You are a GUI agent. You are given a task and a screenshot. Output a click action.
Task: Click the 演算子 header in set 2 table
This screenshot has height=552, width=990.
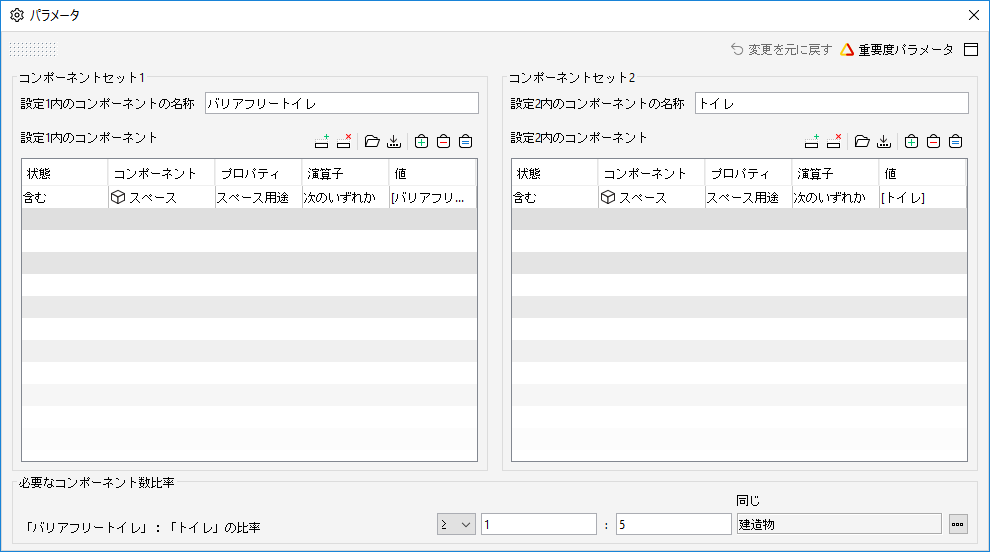[x=835, y=173]
